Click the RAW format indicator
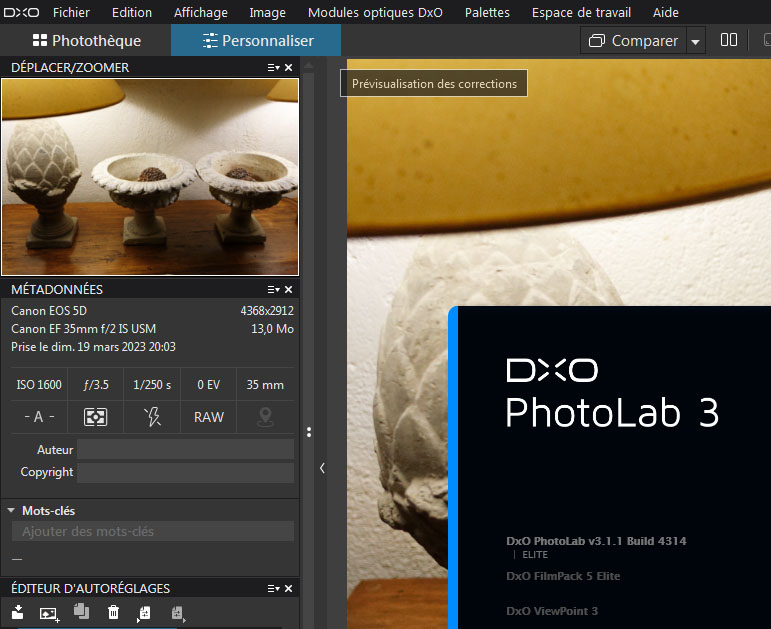This screenshot has height=629, width=771. (x=209, y=417)
